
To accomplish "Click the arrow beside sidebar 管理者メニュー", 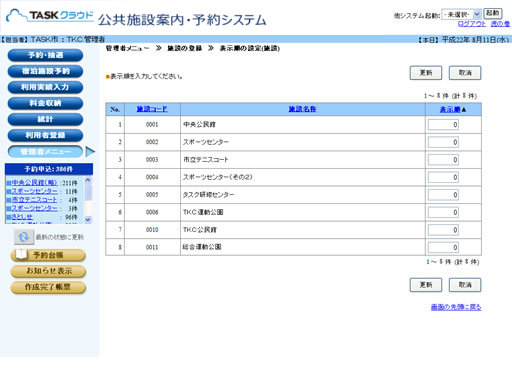I will [x=90, y=152].
